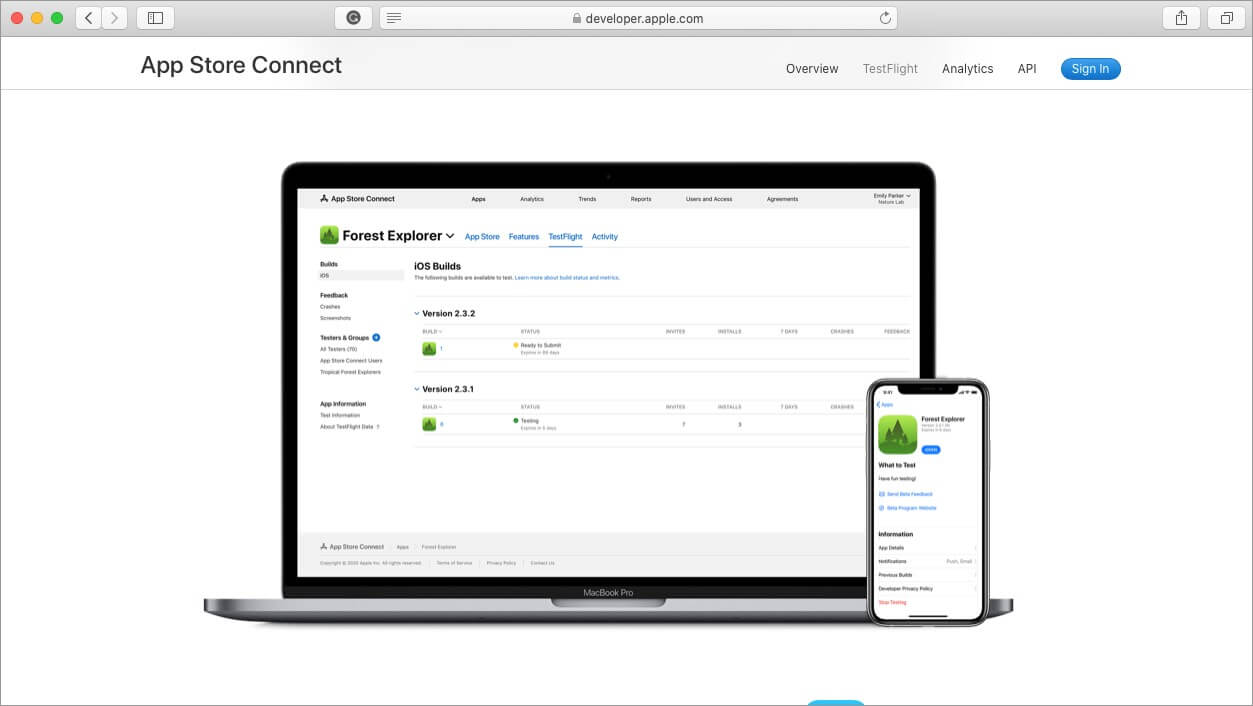The image size is (1253, 706).
Task: Switch to the TestFlight tab
Action: (x=890, y=69)
